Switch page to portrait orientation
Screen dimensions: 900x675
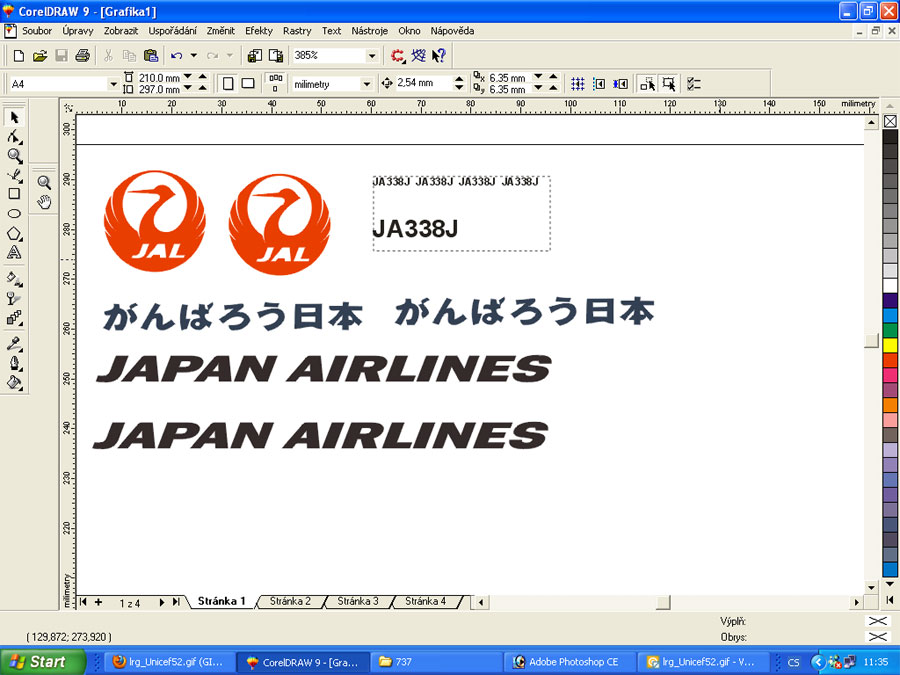coord(227,84)
